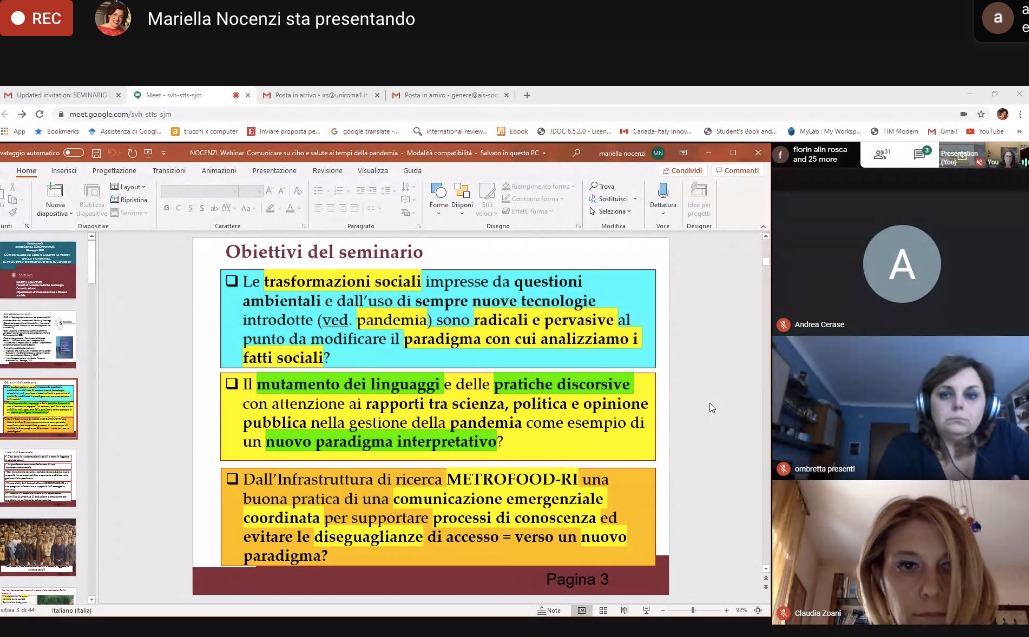Open the Animazioni ribbon tab

click(219, 171)
